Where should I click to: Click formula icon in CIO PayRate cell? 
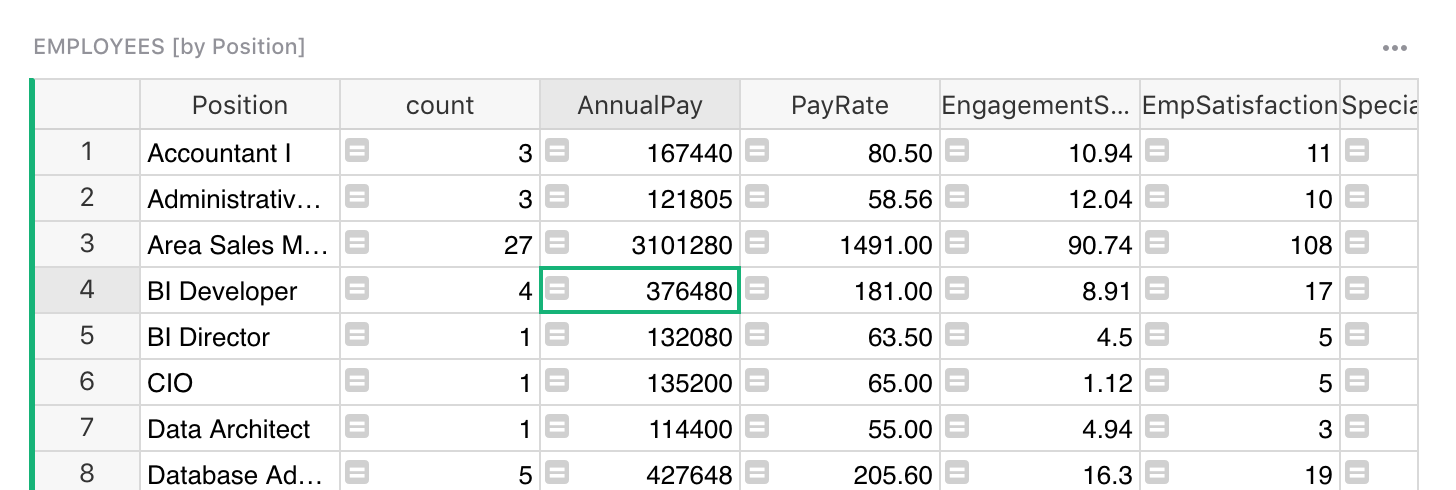click(x=757, y=381)
